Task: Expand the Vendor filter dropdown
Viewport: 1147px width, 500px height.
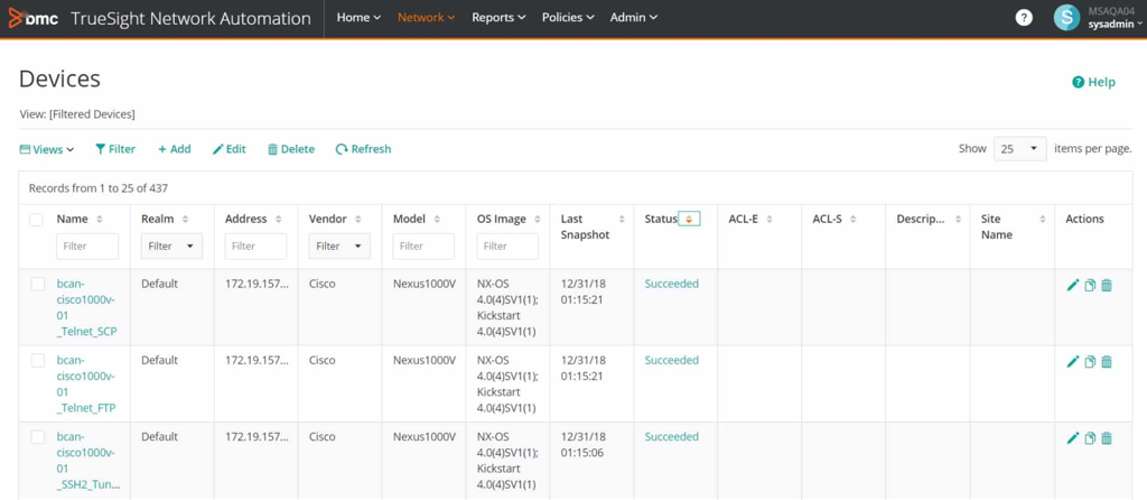Action: (x=340, y=246)
